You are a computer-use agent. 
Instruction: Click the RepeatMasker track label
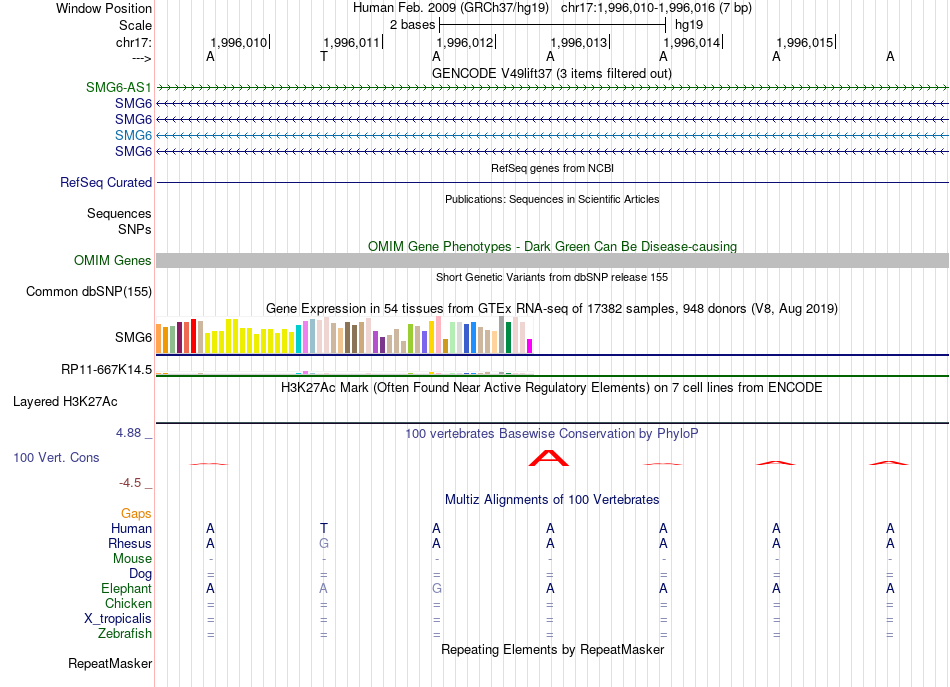coord(110,663)
